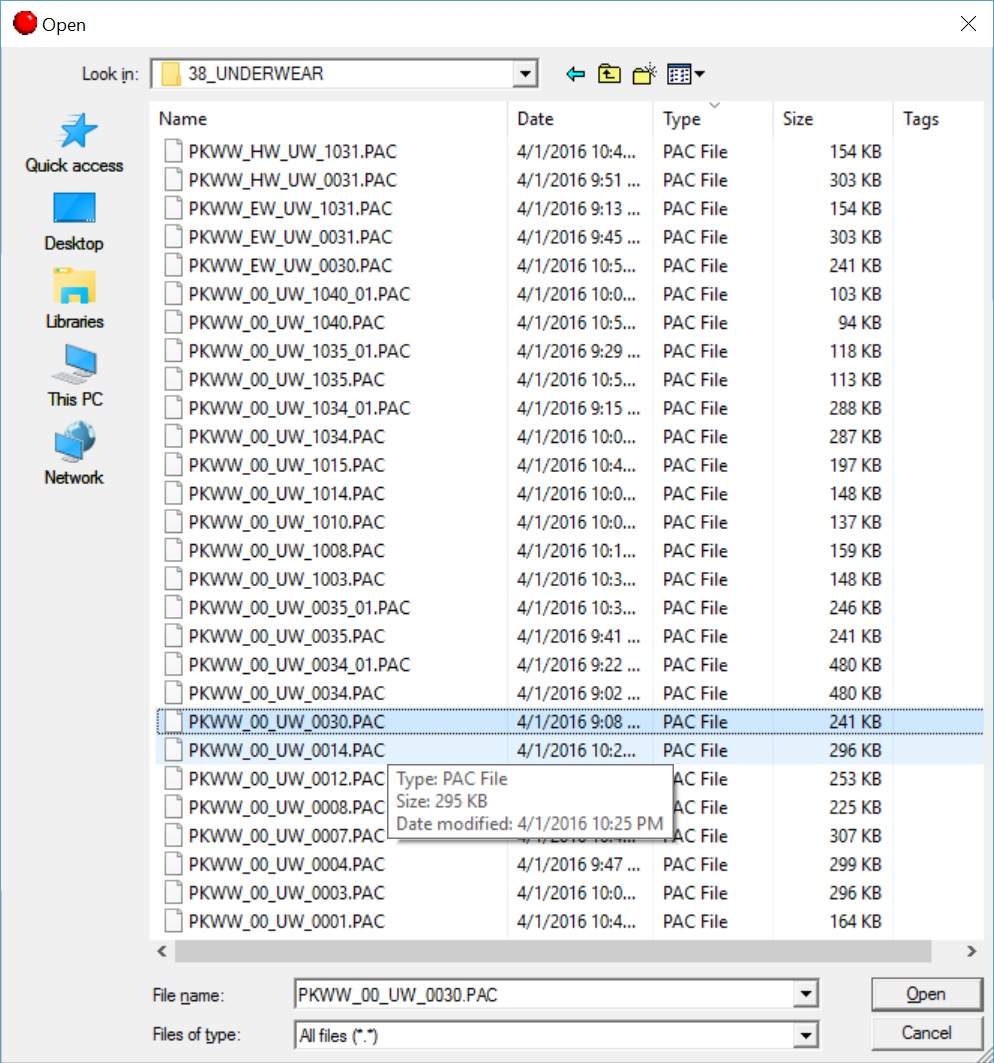Screen dimensions: 994x1063
Task: Select file PKWW_HW_UW_1031.PAC
Action: (292, 152)
